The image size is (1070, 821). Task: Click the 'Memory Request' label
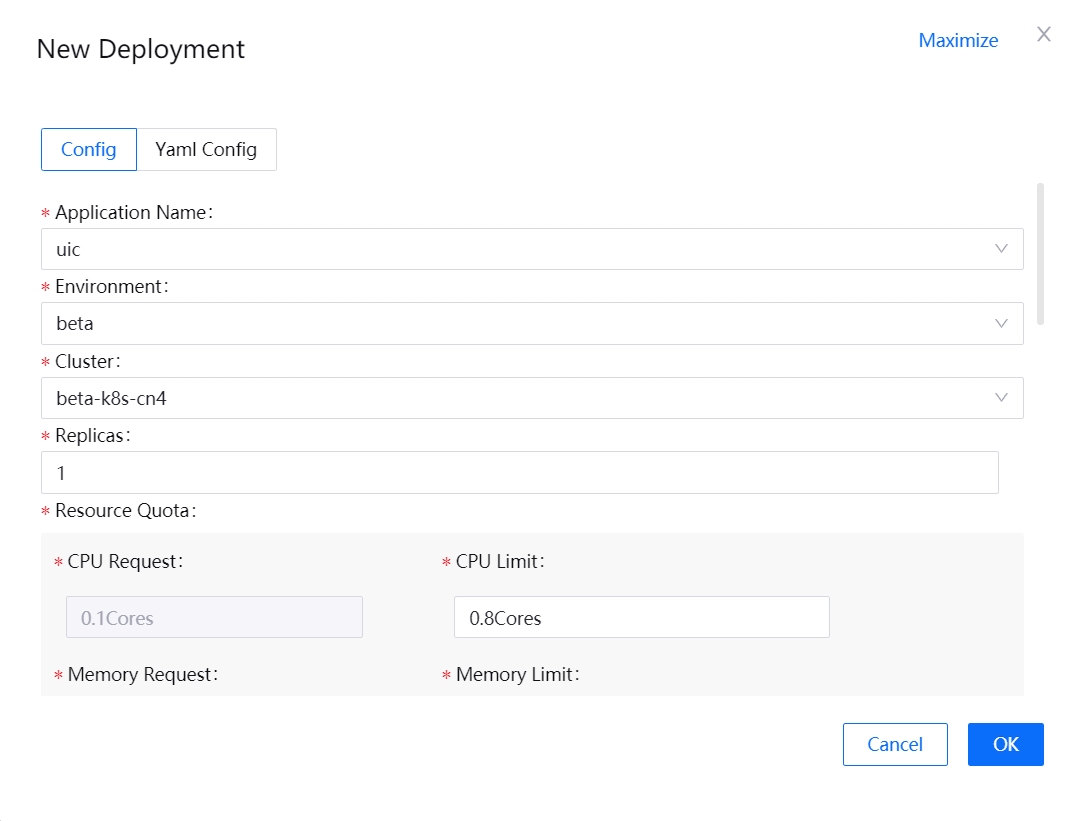[141, 675]
